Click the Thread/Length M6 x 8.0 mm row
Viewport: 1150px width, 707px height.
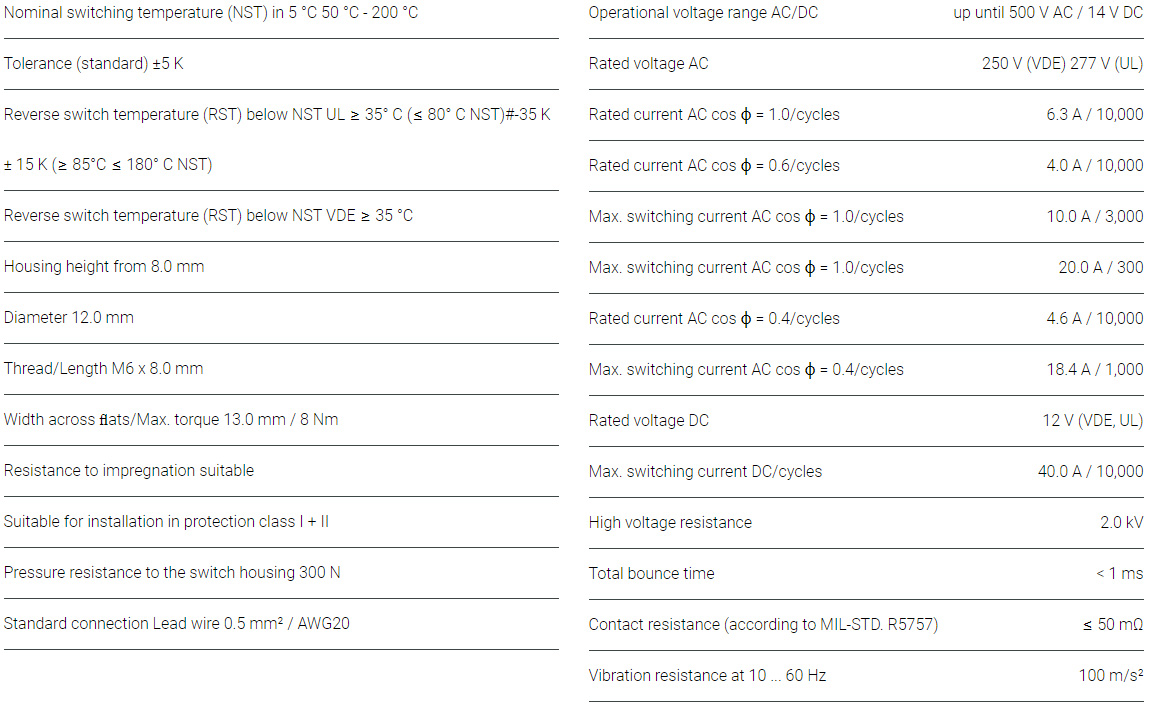(104, 369)
